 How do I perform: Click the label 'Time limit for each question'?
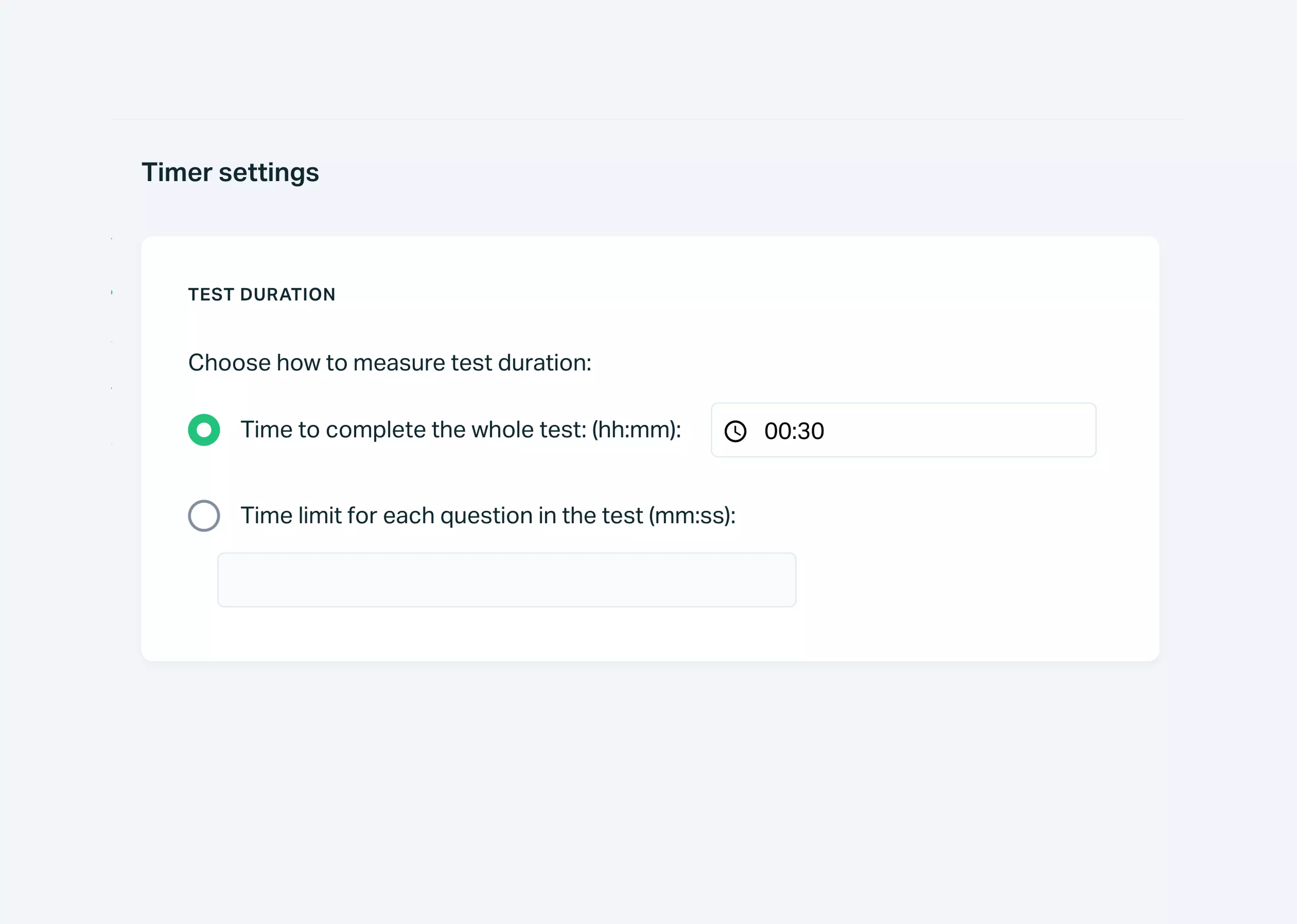pos(488,516)
